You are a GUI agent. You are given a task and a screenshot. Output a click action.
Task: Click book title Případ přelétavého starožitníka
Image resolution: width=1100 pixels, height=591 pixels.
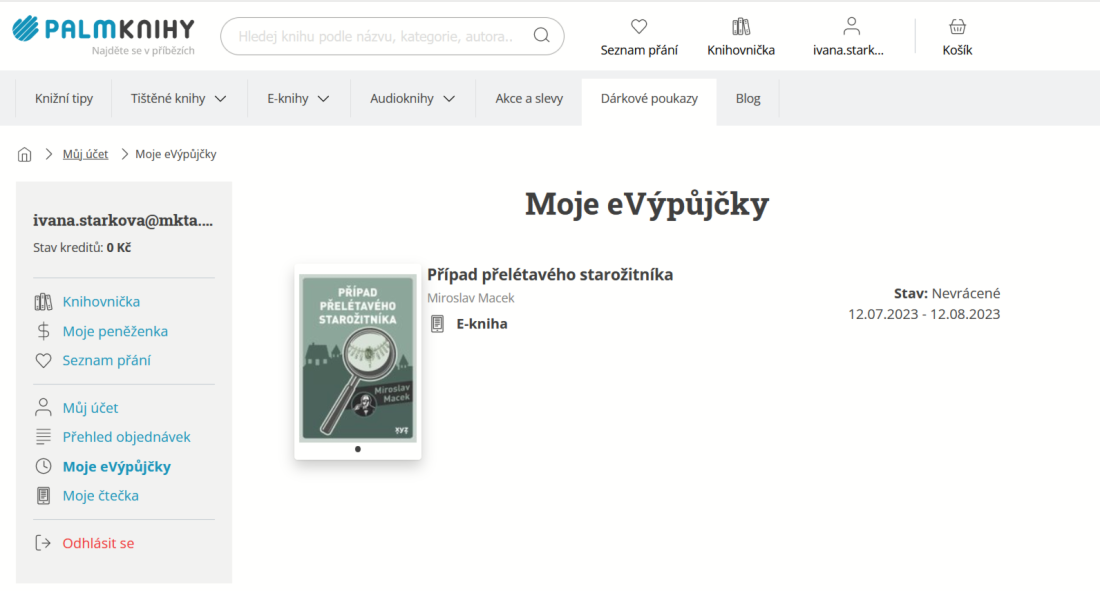point(550,274)
